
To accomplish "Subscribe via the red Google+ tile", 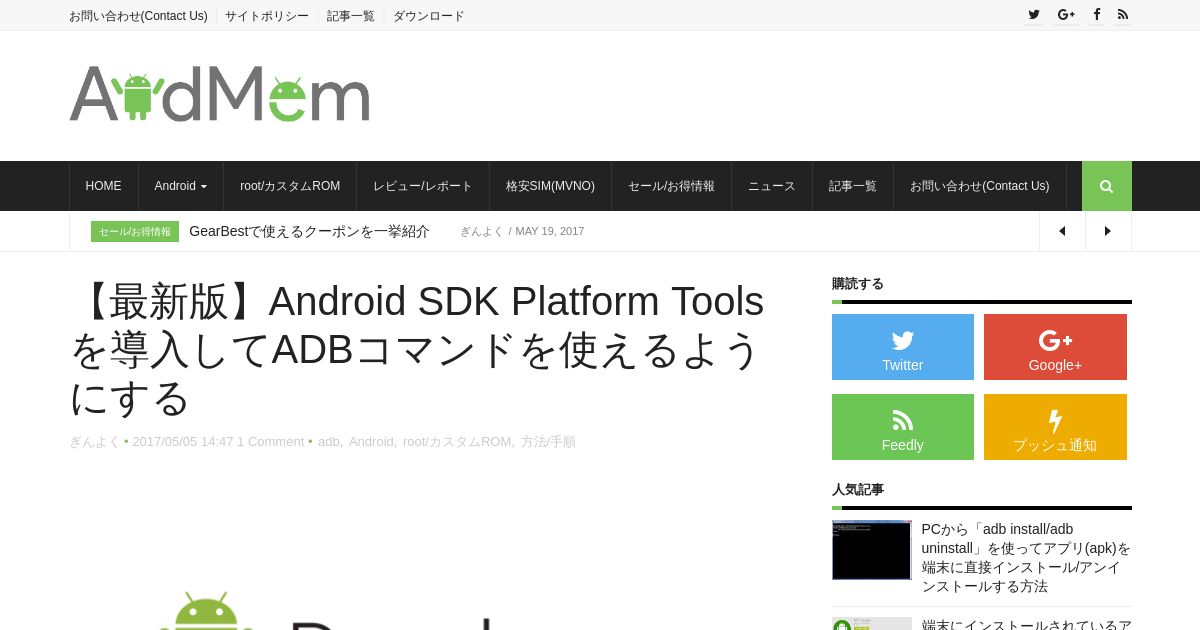I will click(x=1055, y=347).
